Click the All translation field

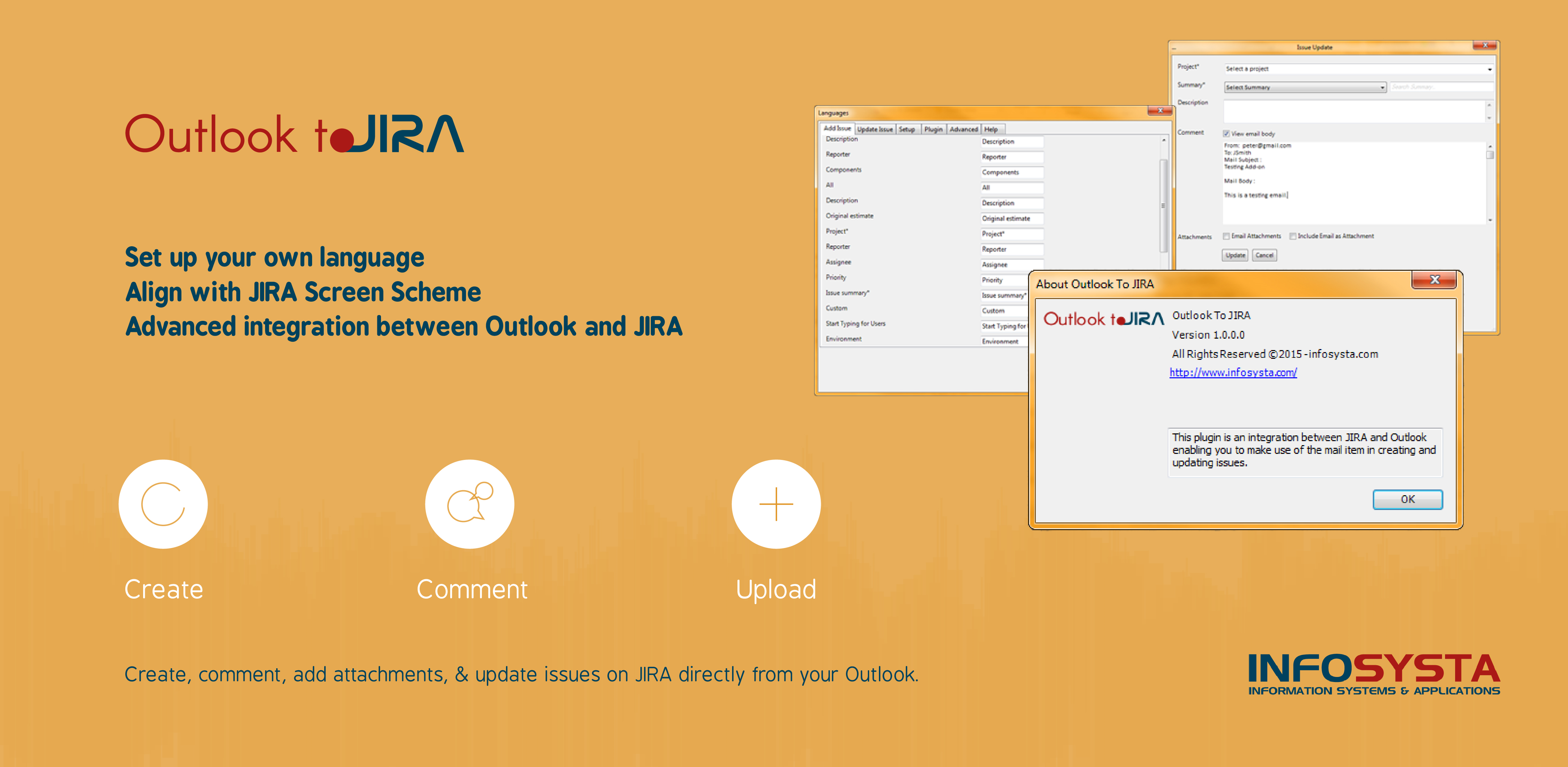click(1012, 187)
